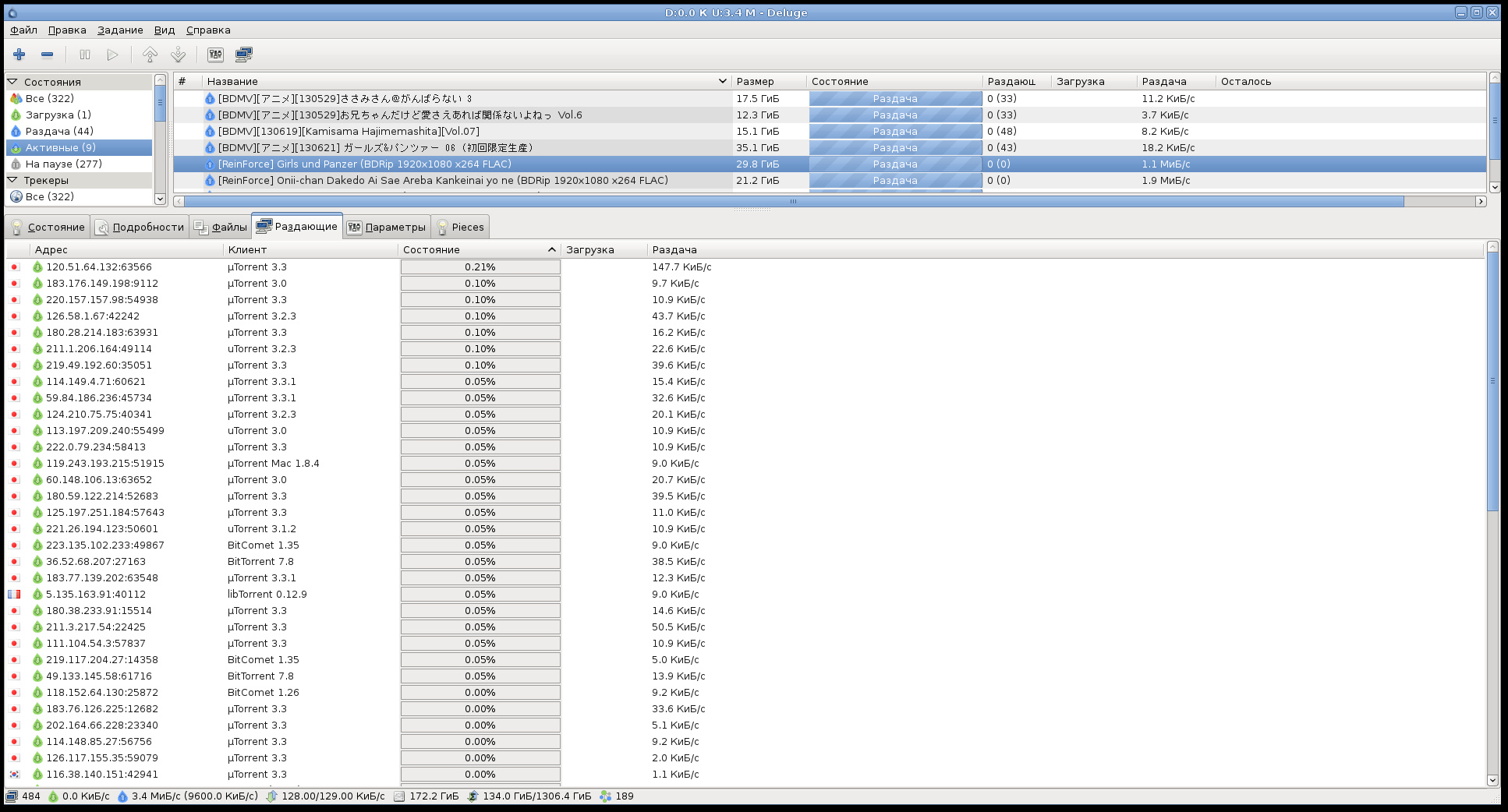
Task: Collapse the Трекеры filter group
Action: tap(12, 180)
